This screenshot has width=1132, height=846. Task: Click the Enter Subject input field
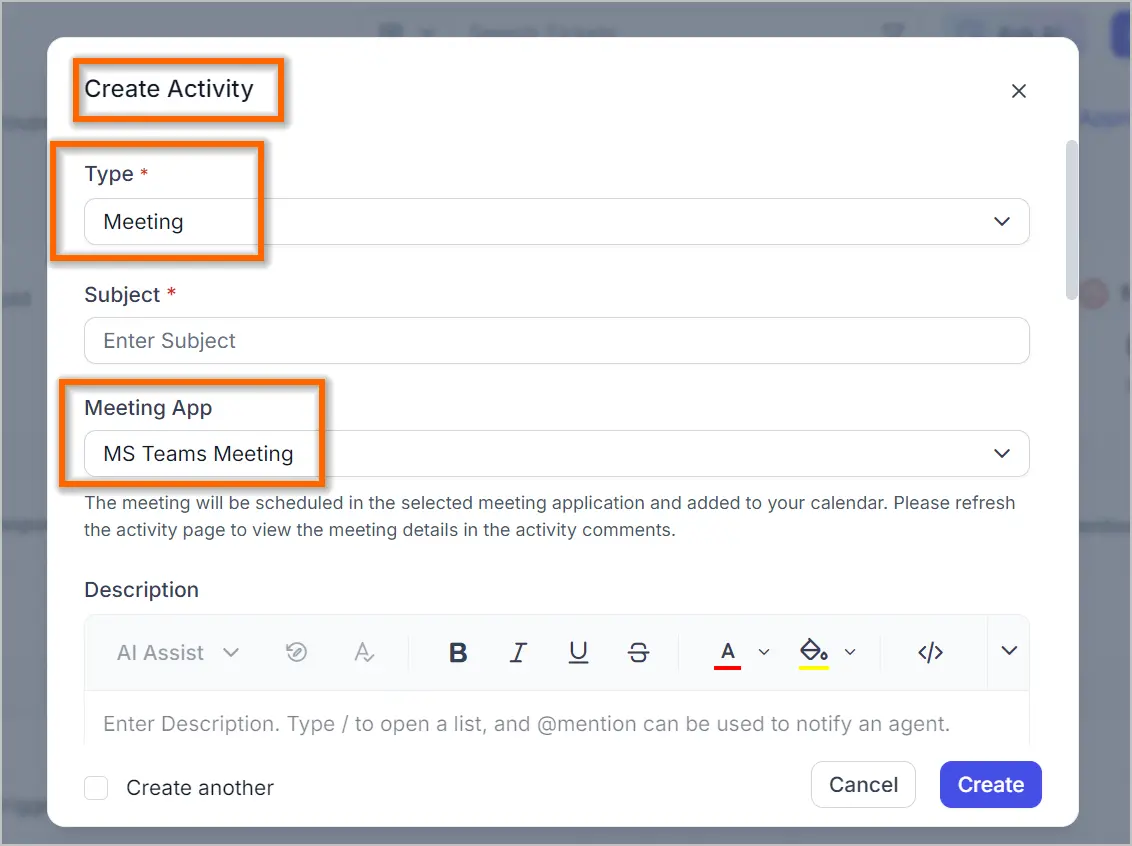click(x=557, y=341)
